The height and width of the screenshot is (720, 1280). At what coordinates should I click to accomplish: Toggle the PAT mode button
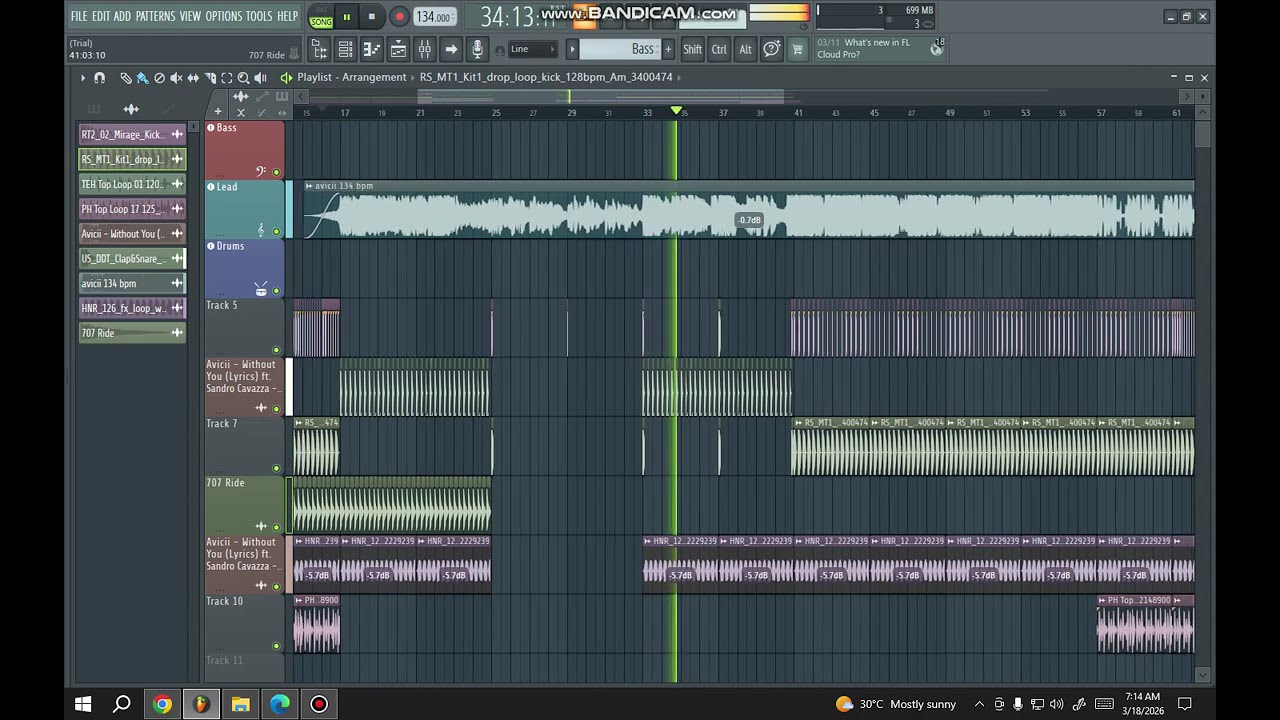click(x=321, y=11)
